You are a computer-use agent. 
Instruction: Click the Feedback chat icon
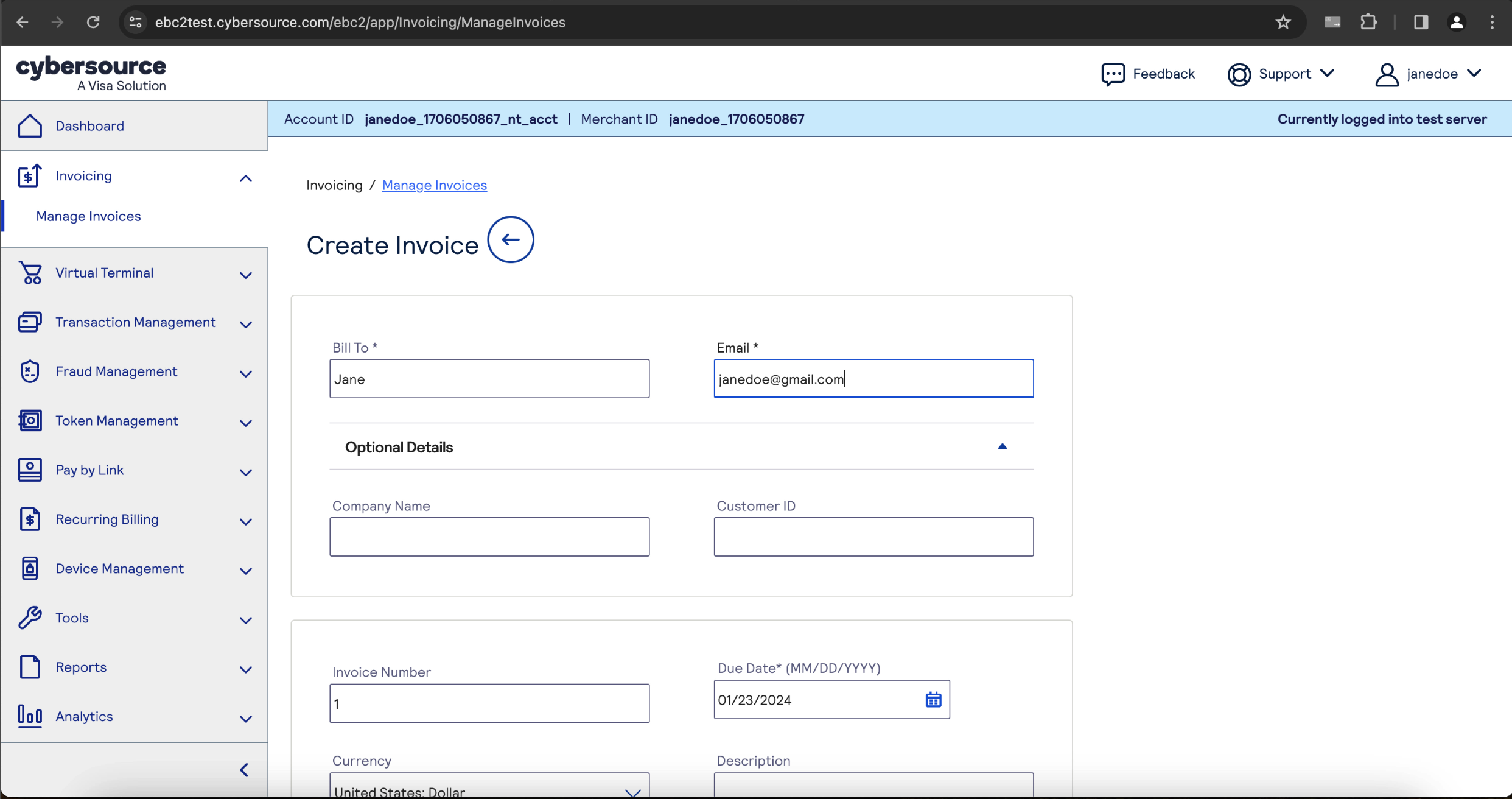pyautogui.click(x=1113, y=74)
